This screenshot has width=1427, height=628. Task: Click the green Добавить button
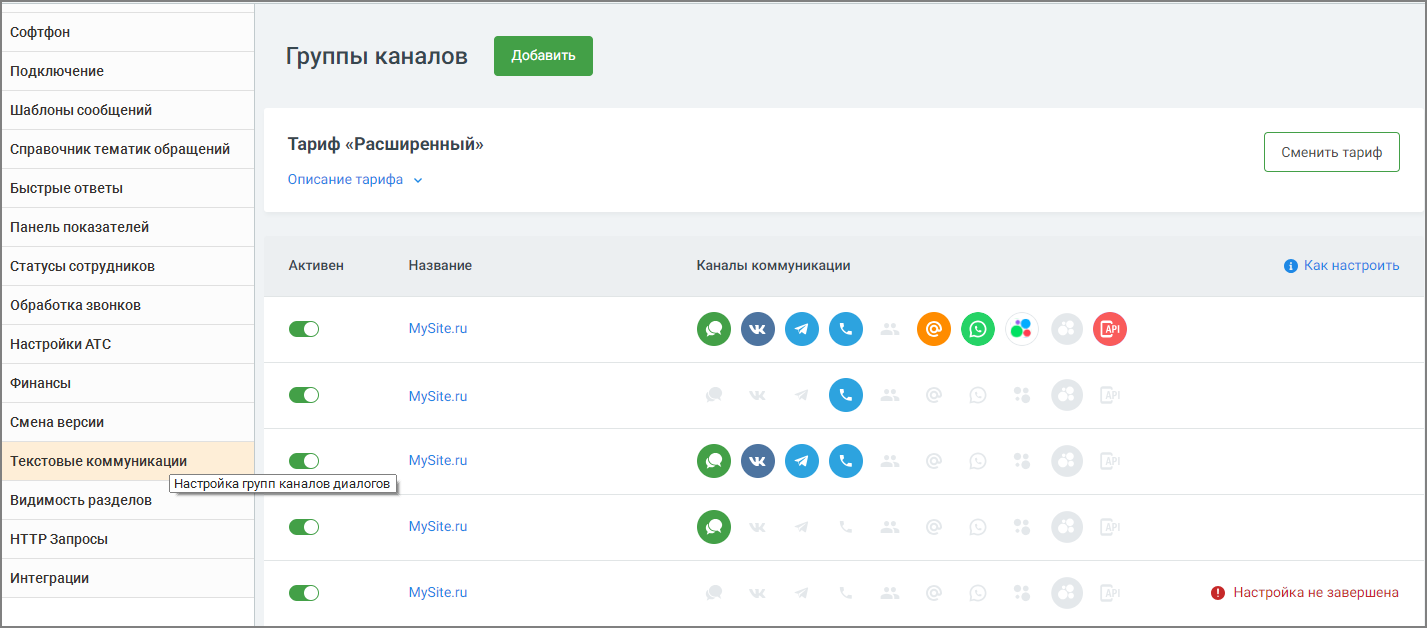tap(543, 56)
